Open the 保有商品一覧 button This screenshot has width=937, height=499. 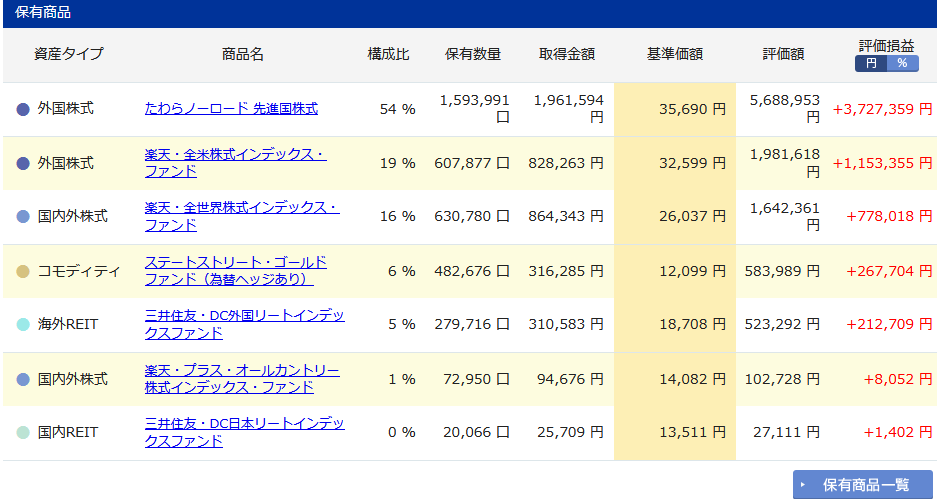pos(863,485)
